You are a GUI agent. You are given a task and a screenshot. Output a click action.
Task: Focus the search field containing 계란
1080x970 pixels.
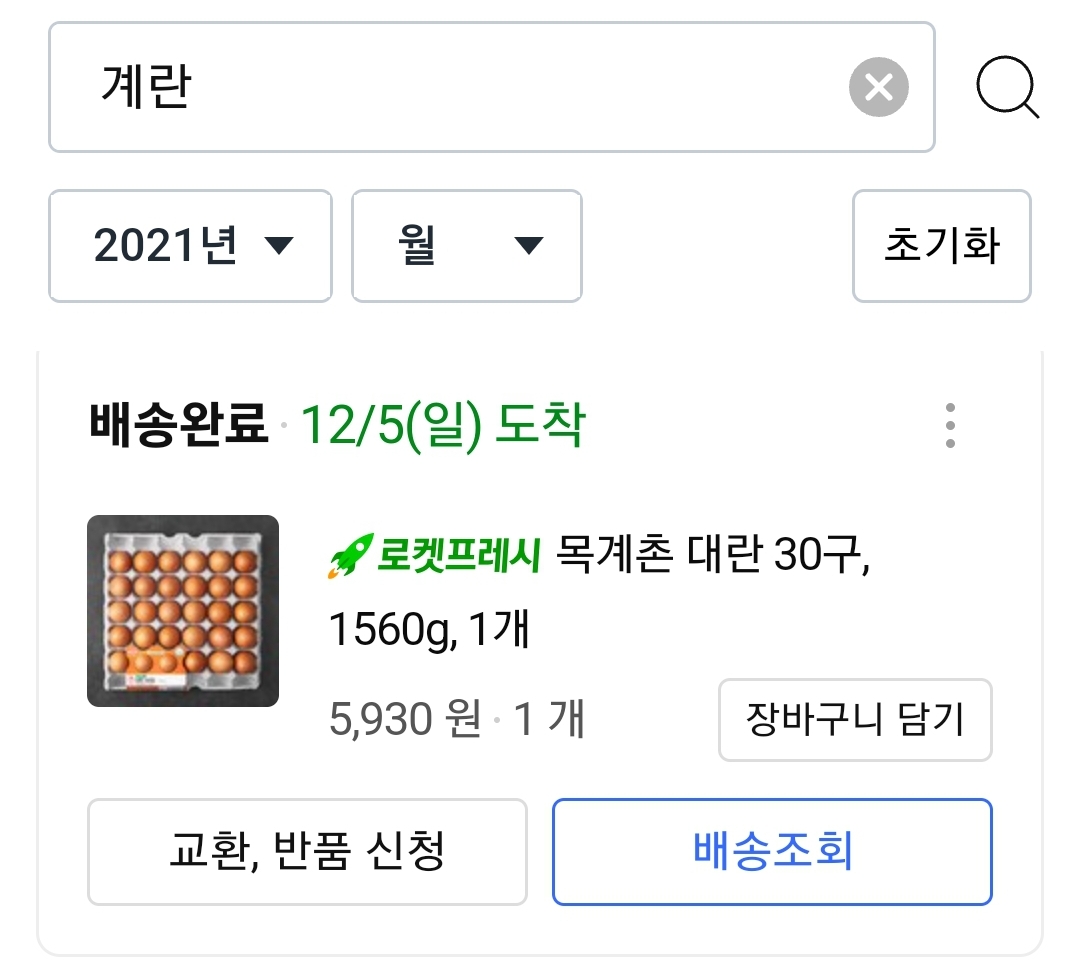450,88
